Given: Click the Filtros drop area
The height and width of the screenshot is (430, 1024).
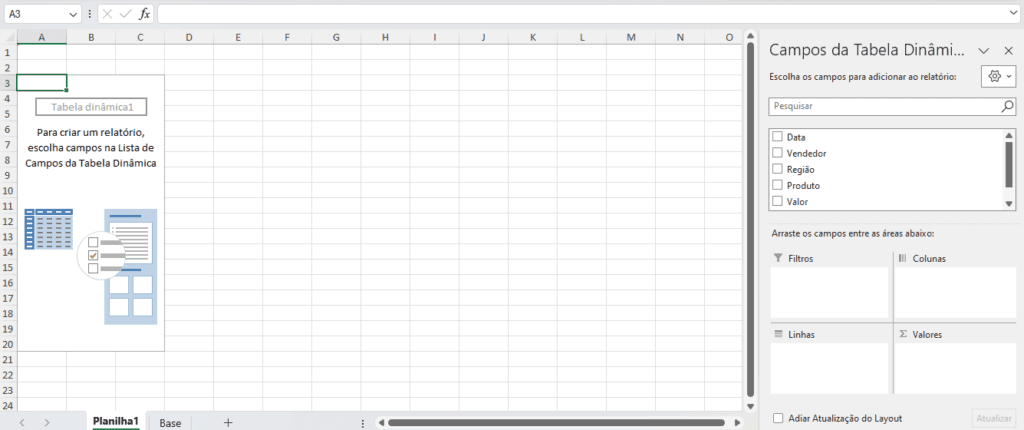Looking at the screenshot, I should coord(829,292).
